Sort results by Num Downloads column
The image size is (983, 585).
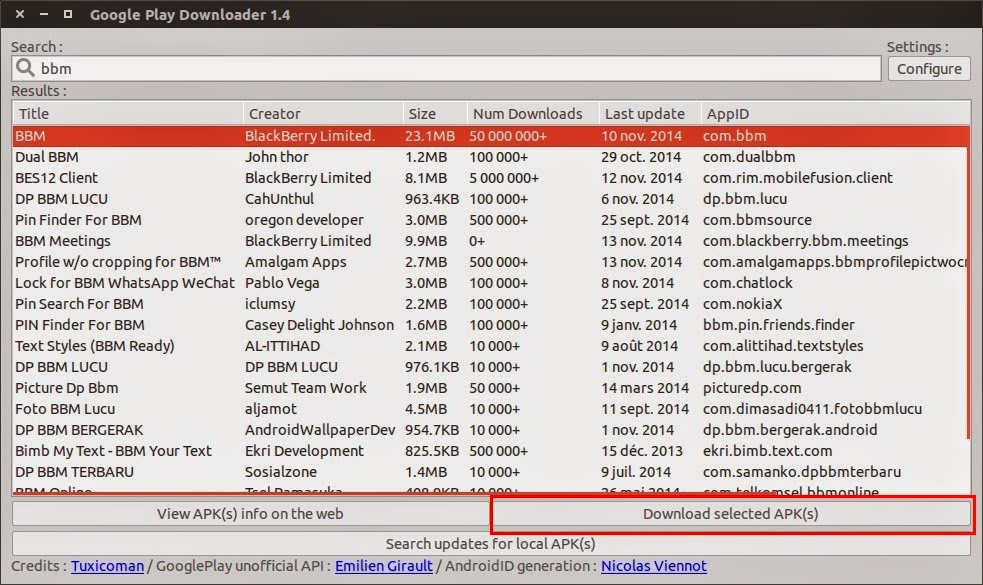[530, 113]
